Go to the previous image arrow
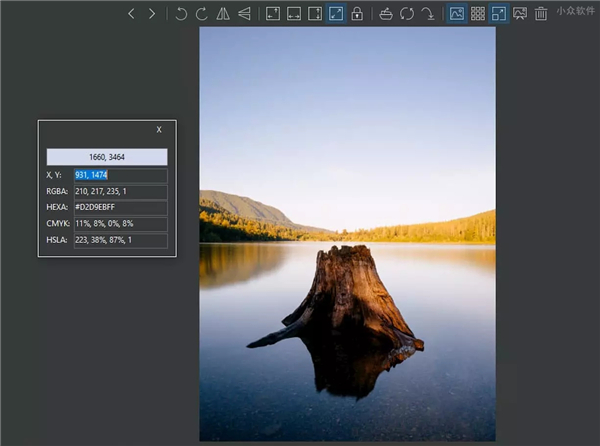 [x=131, y=14]
